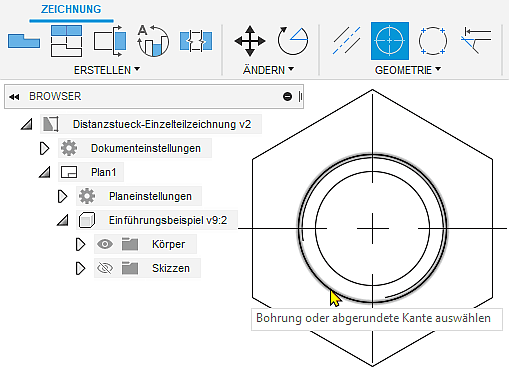This screenshot has width=509, height=369.
Task: Select the highlighted outer circle edge in drawing
Action: 321,281
